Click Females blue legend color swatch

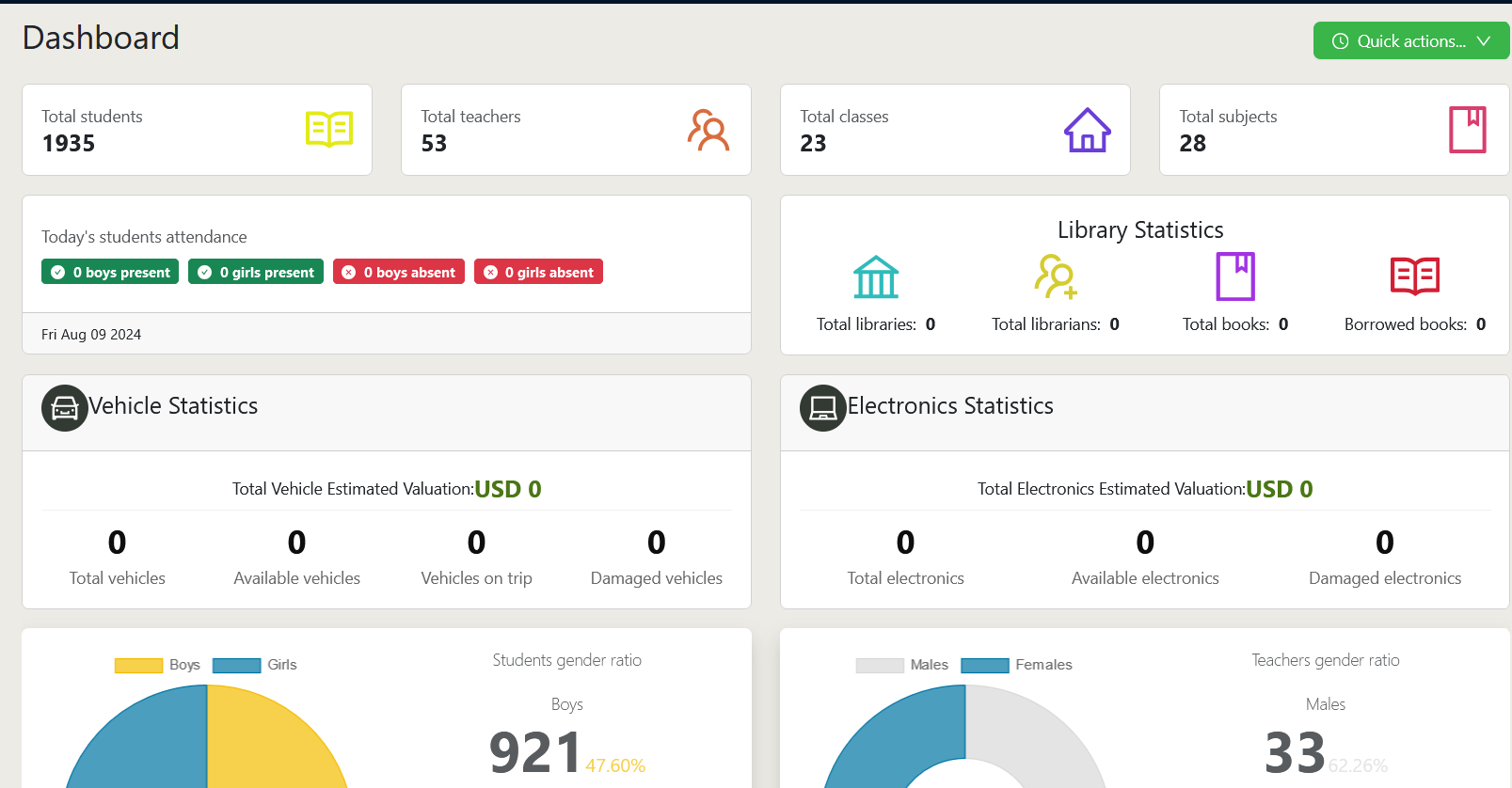(x=984, y=666)
